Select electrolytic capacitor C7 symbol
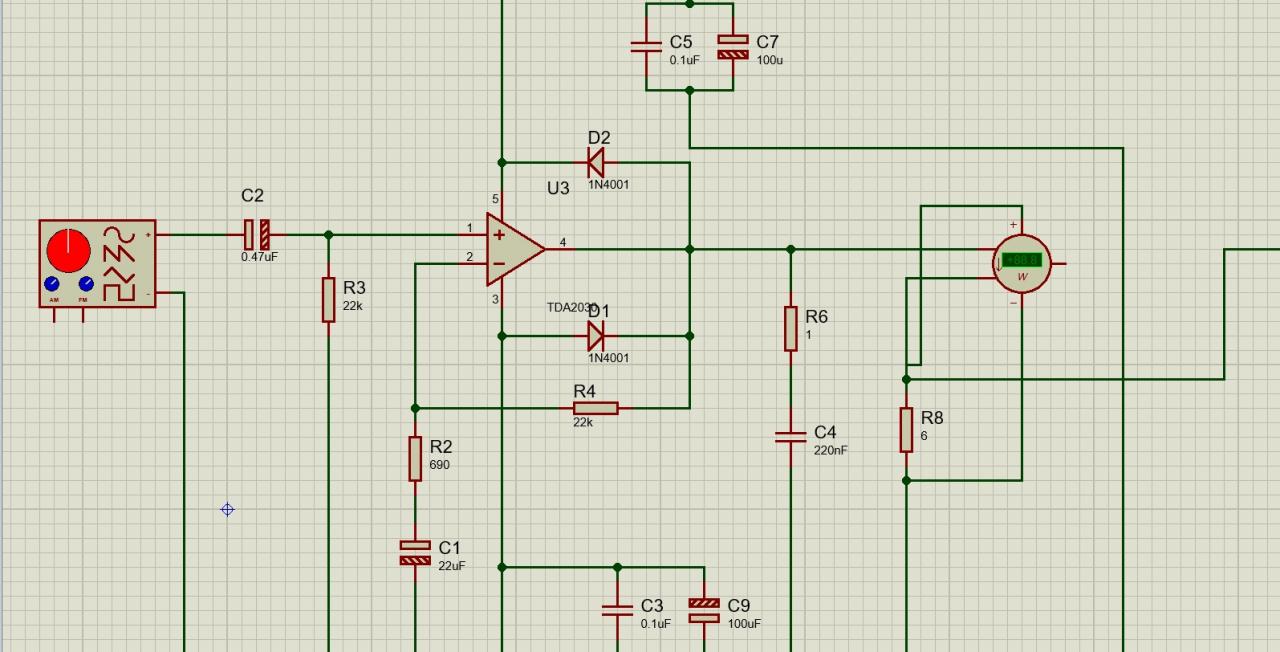 pyautogui.click(x=733, y=47)
